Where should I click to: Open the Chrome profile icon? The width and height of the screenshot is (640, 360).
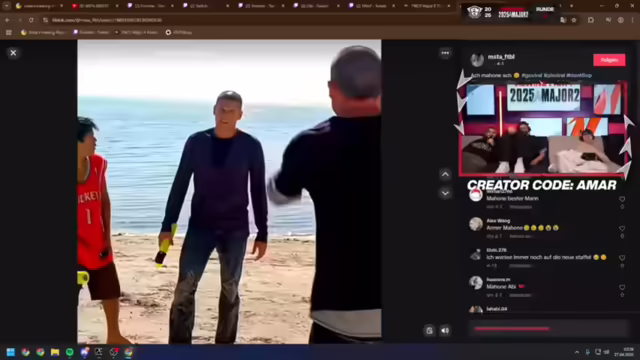point(620,20)
